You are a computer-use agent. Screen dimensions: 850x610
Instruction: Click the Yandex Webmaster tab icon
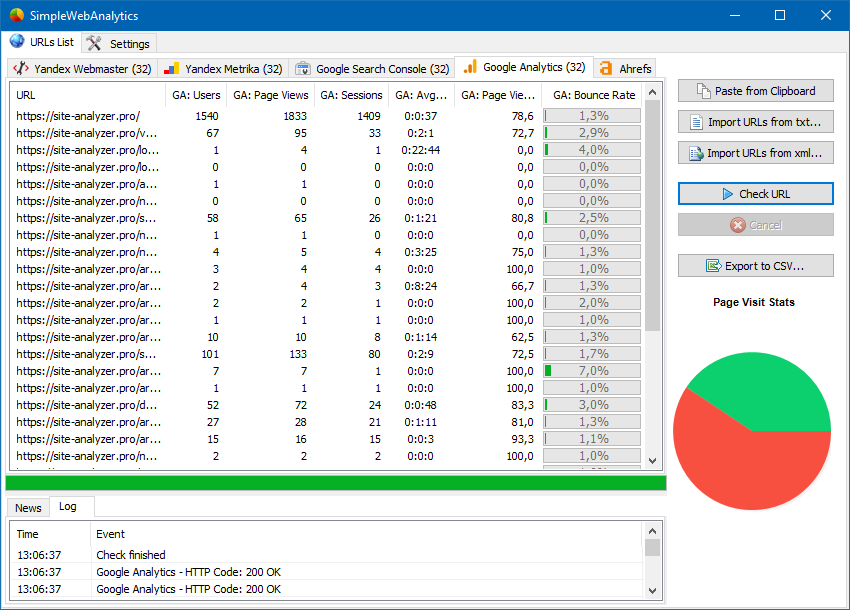[21, 68]
